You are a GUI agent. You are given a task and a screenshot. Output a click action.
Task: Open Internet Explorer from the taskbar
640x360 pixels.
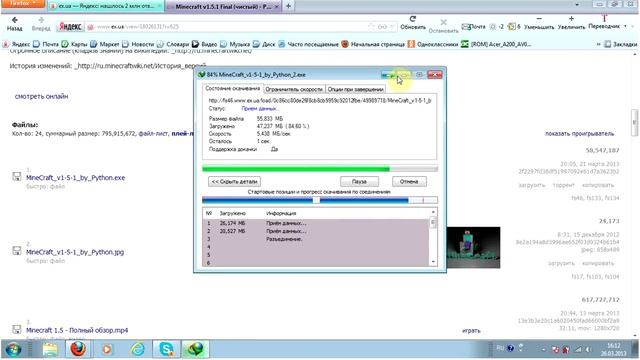(138, 349)
